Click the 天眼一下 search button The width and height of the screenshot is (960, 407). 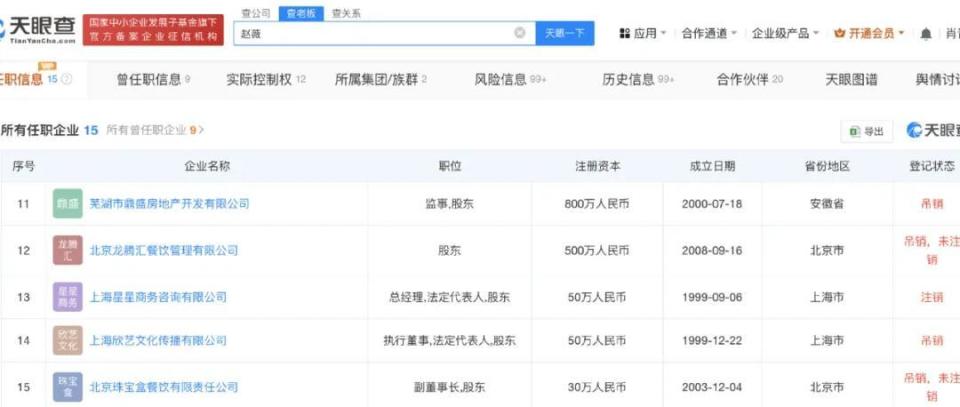[x=564, y=33]
